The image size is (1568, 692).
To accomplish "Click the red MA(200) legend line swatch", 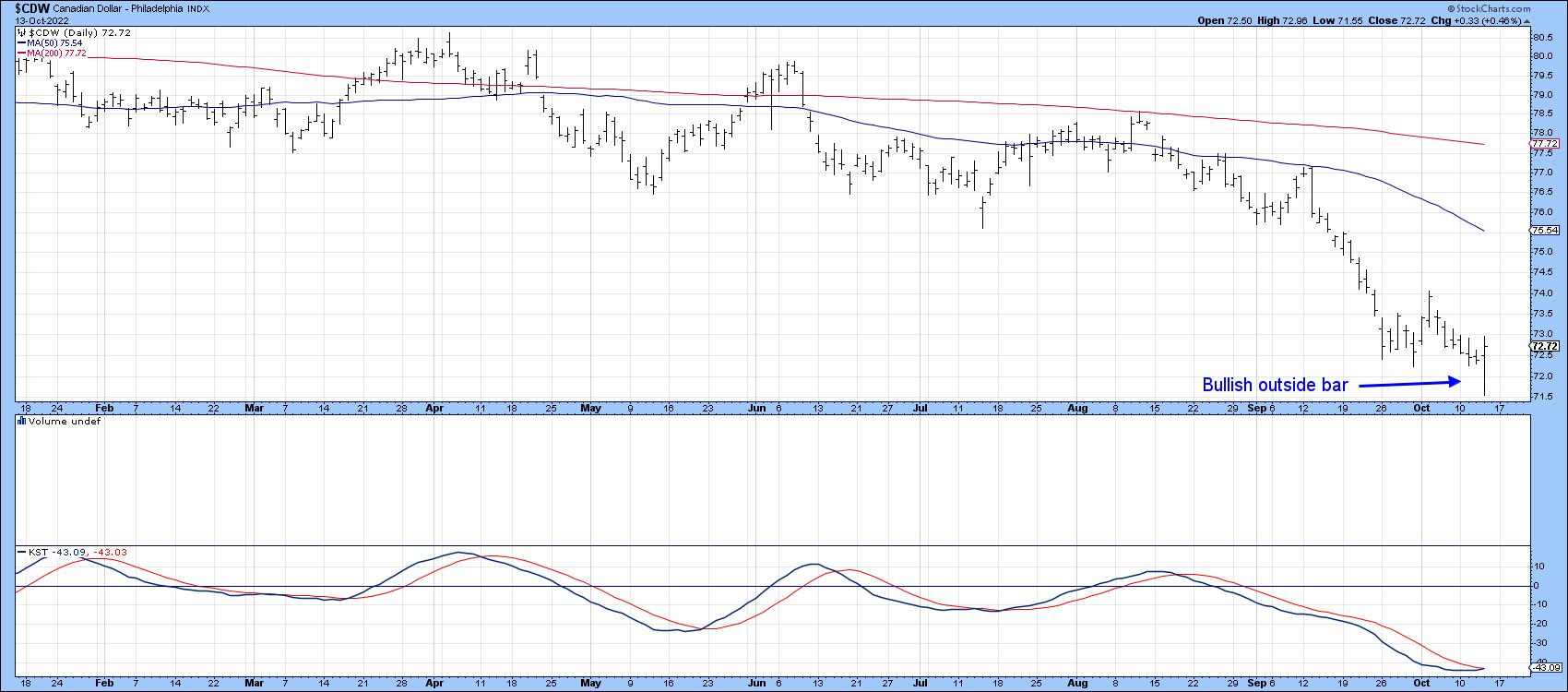I will pyautogui.click(x=21, y=54).
